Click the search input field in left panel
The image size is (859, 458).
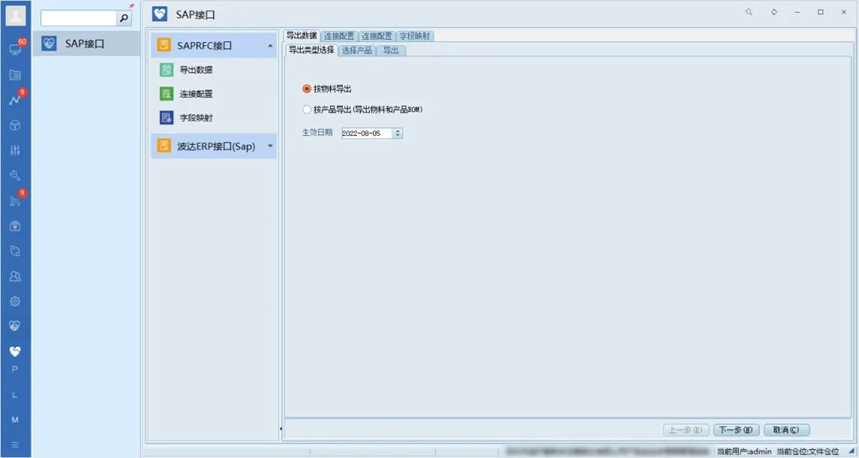pyautogui.click(x=78, y=18)
